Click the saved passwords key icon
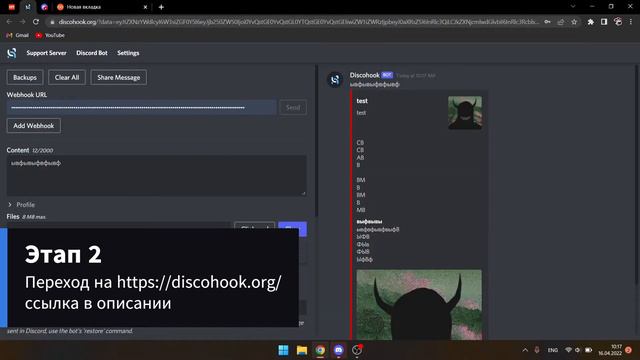The image size is (640, 360). (x=547, y=22)
